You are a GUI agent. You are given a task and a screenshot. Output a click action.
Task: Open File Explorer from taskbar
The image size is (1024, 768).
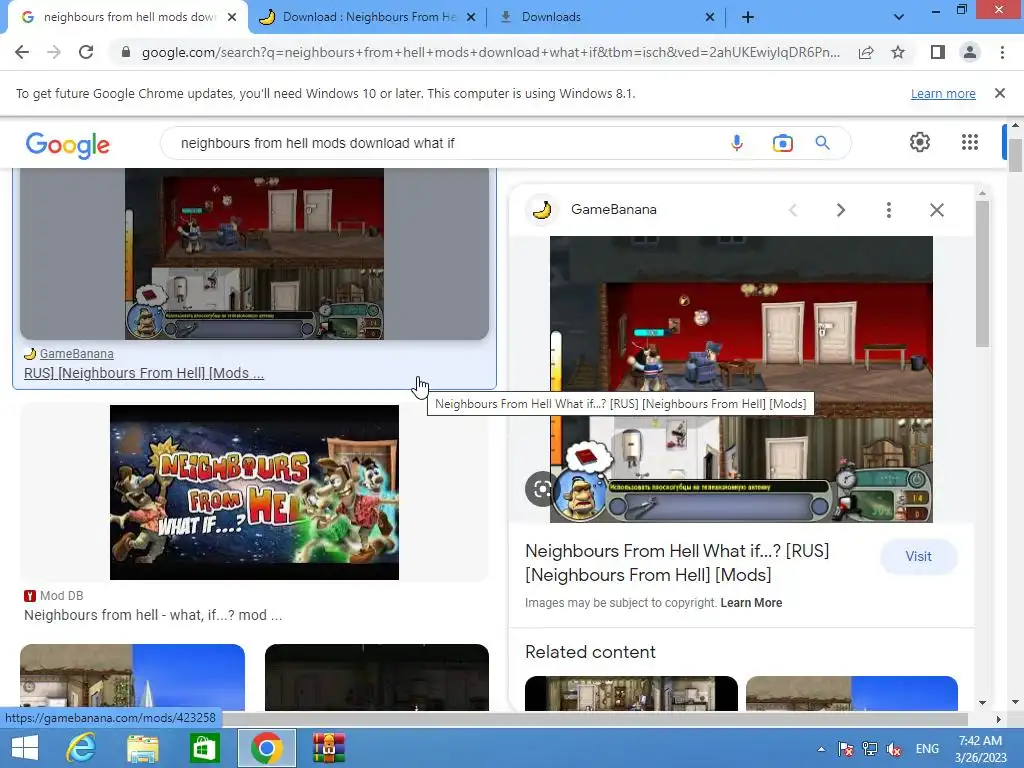pyautogui.click(x=142, y=748)
